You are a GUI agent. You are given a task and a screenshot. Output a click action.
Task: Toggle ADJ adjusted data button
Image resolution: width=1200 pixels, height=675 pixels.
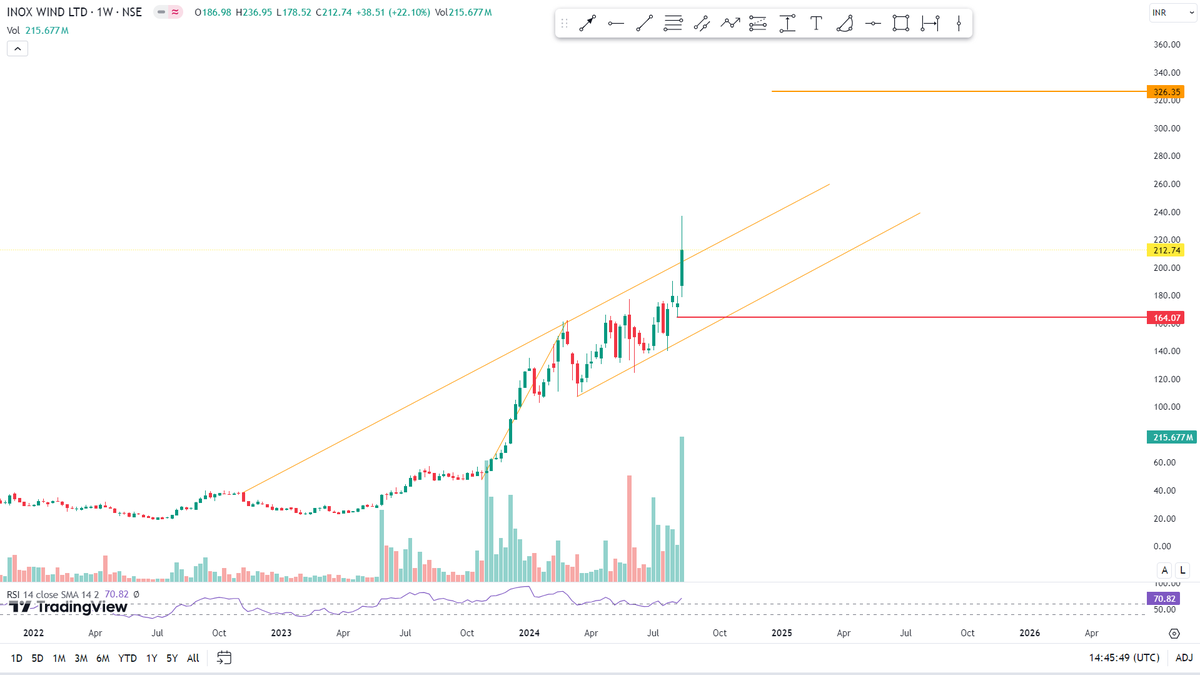[x=1183, y=658]
